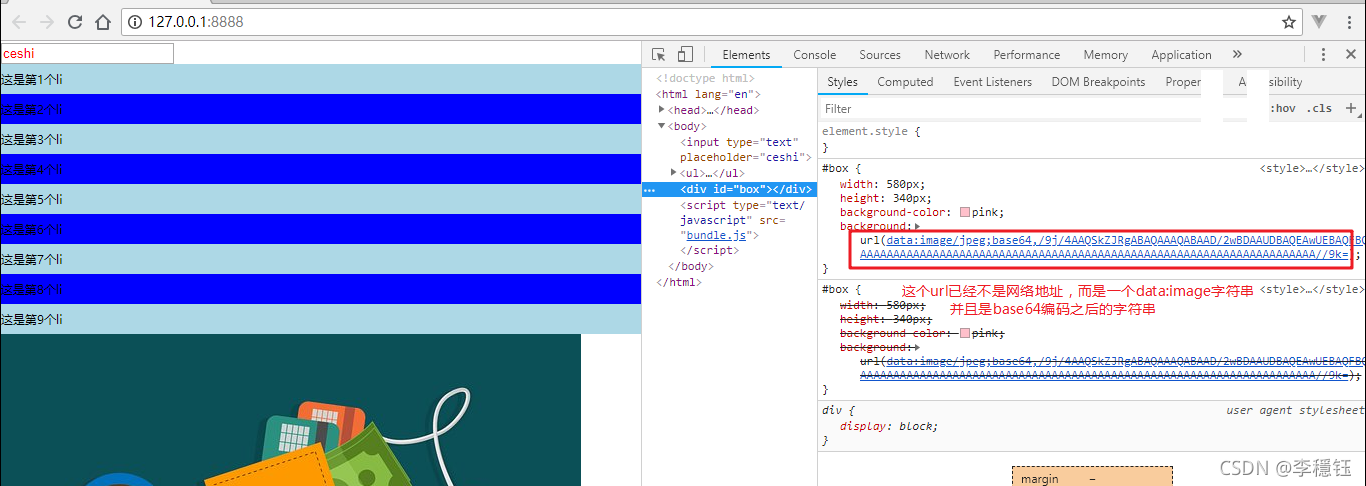Click list item 这是第7个li
Image resolution: width=1366 pixels, height=486 pixels.
[x=320, y=259]
